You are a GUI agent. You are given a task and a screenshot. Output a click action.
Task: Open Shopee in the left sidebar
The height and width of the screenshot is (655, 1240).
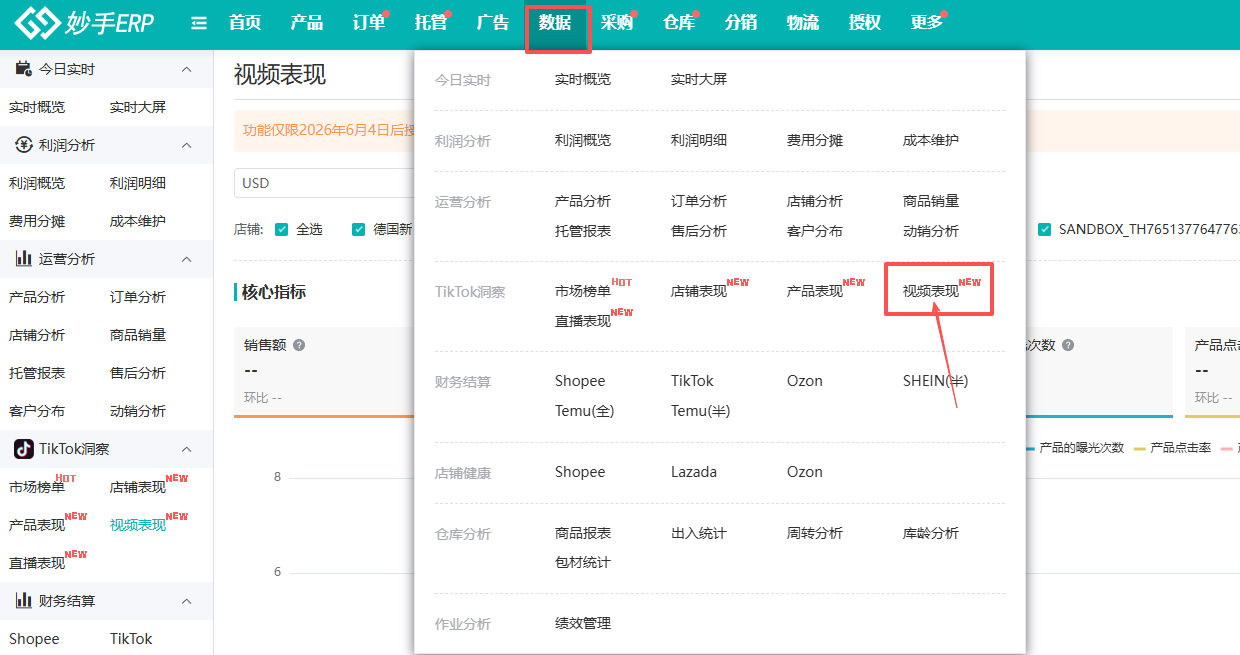(x=34, y=639)
